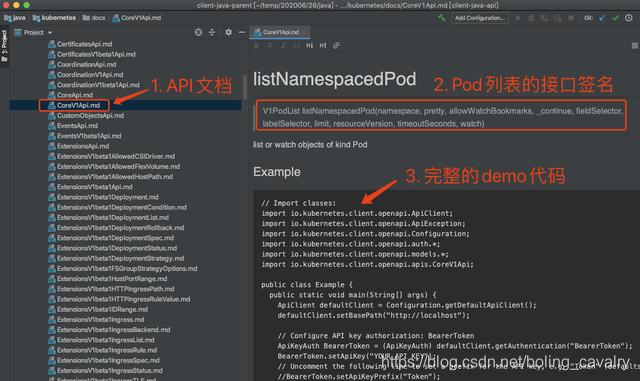The width and height of the screenshot is (640, 381).
Task: Select the CoreV1Api.md editor tab
Action: 280,32
